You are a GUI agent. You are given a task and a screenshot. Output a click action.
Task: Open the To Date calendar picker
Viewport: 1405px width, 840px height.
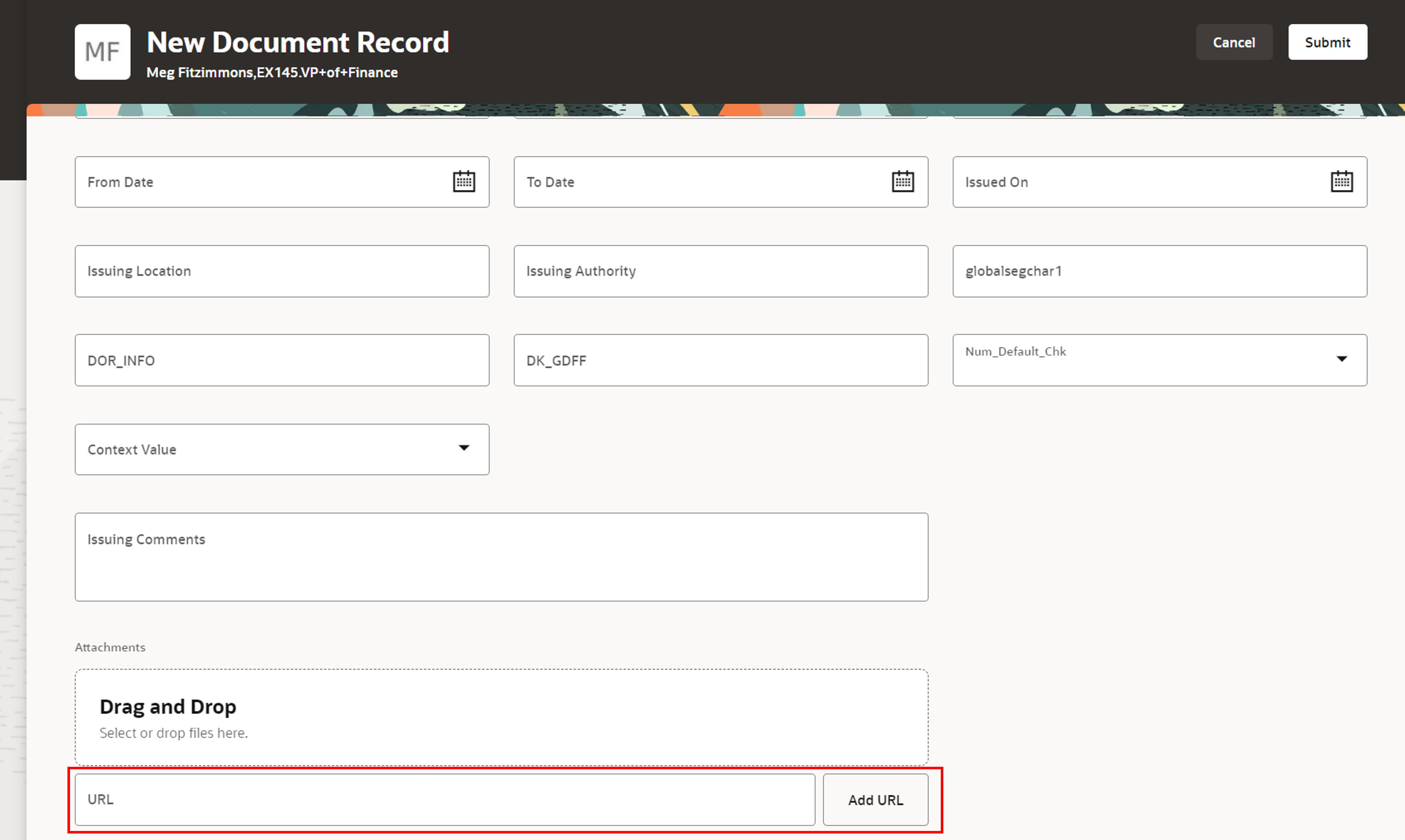902,182
